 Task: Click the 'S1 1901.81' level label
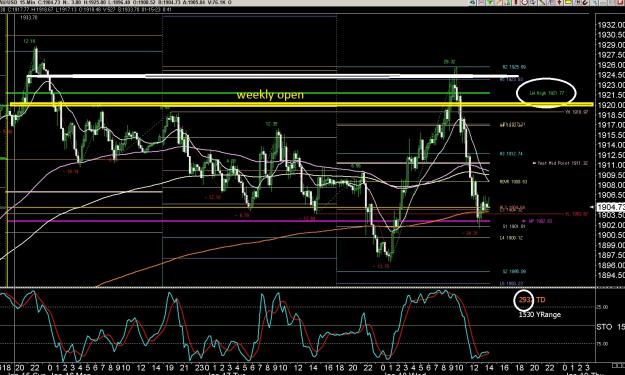click(514, 226)
